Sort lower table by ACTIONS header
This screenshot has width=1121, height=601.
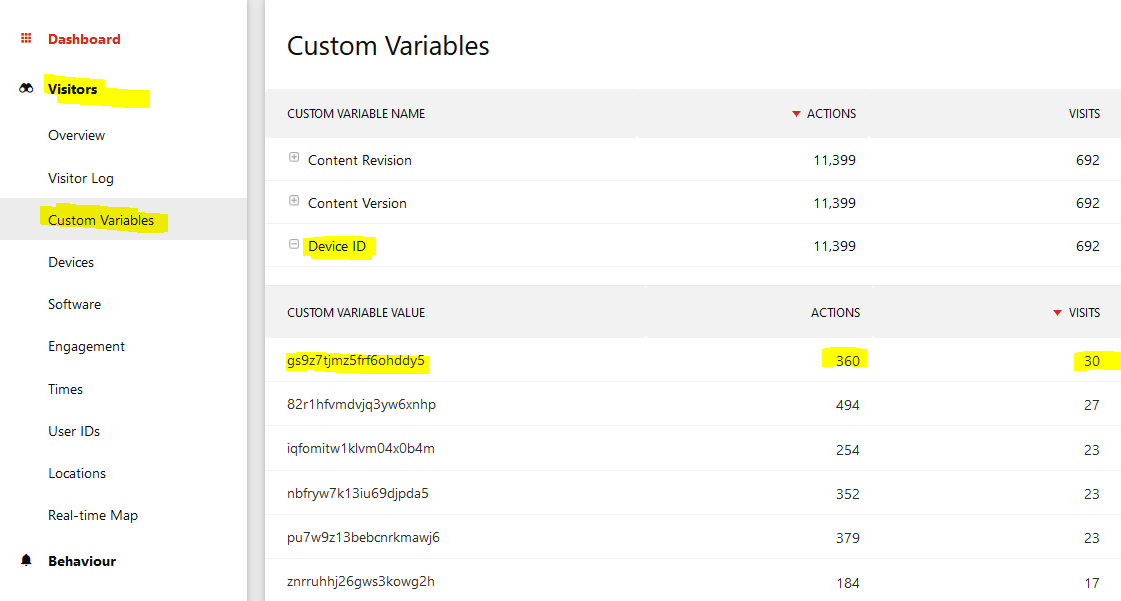[835, 313]
